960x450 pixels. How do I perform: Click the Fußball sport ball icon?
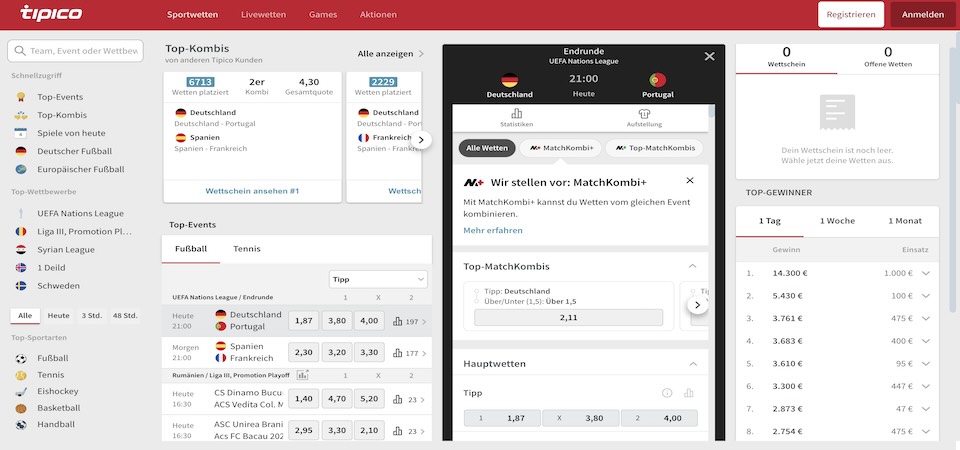click(21, 358)
